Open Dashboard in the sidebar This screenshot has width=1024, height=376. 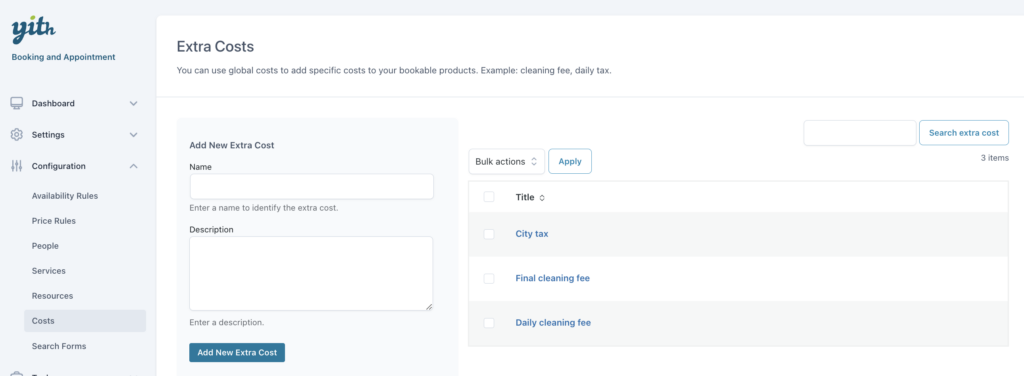(x=53, y=103)
